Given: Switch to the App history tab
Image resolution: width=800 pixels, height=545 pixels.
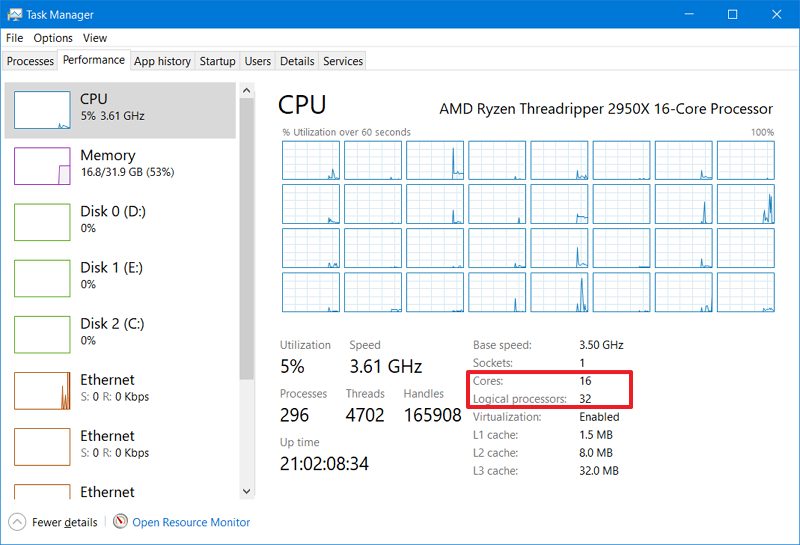Looking at the screenshot, I should tap(162, 61).
